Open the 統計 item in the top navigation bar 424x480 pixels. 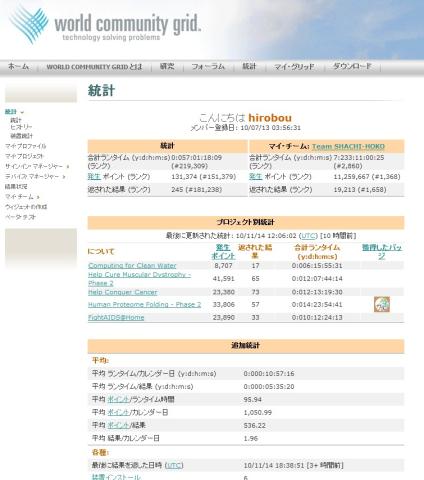click(249, 66)
